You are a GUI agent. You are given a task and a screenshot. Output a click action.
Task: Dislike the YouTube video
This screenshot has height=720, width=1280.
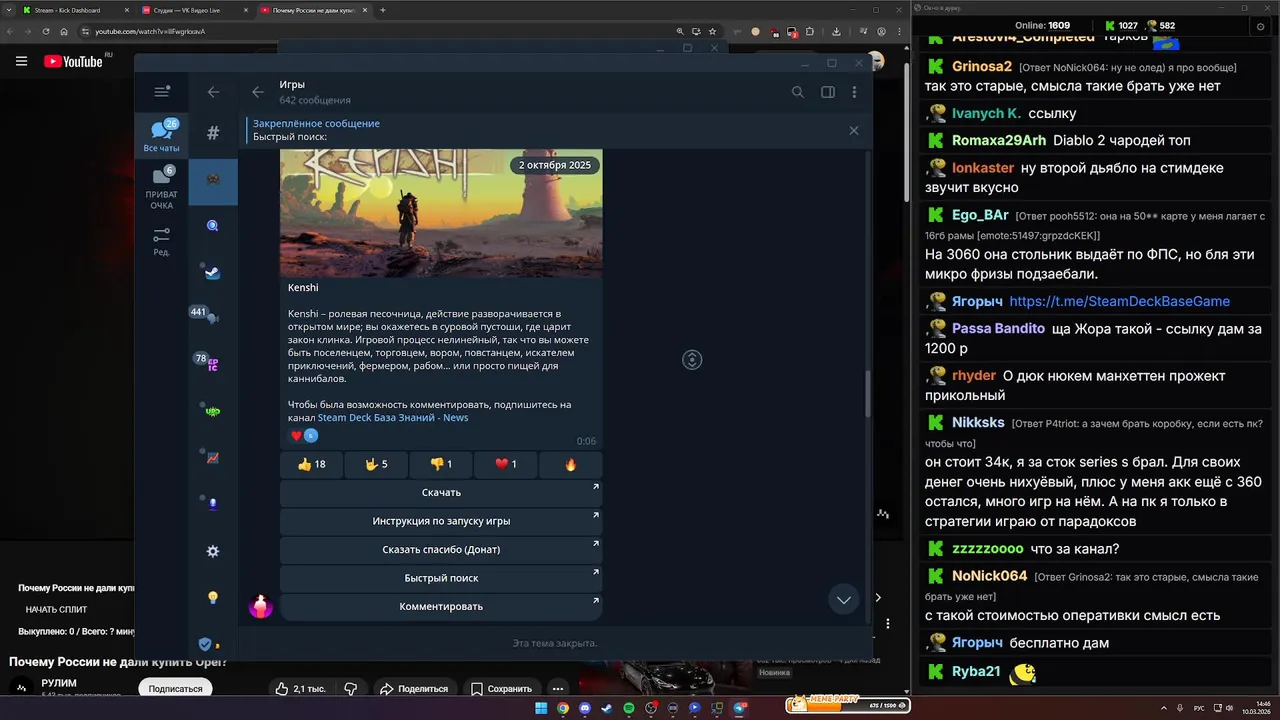click(x=351, y=689)
